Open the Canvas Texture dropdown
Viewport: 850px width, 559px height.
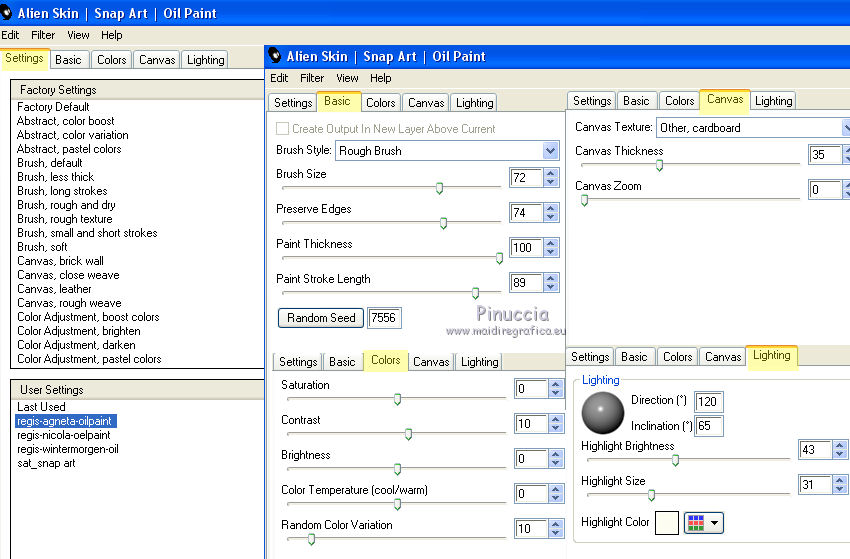pyautogui.click(x=846, y=127)
